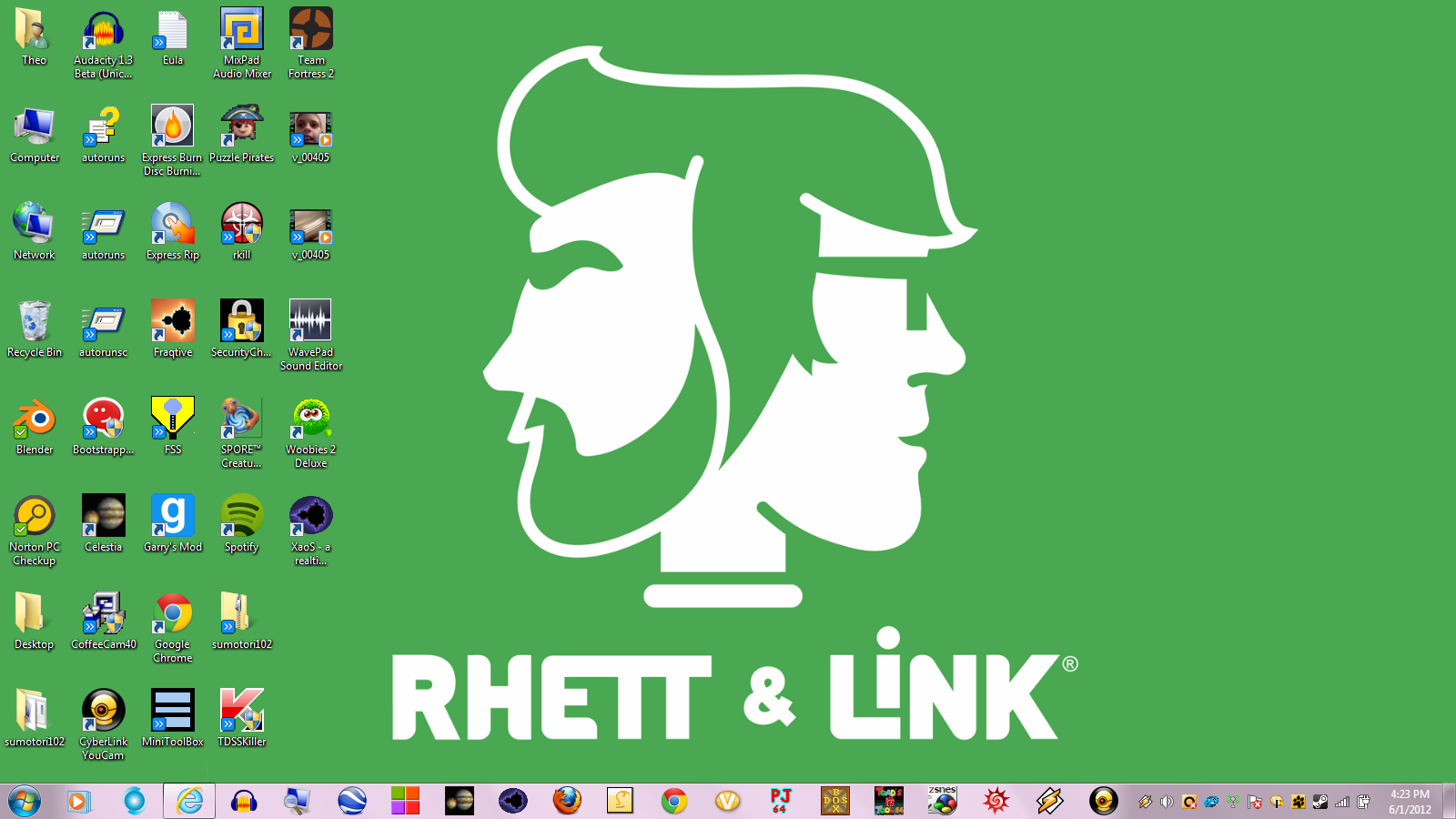Click the volume speaker tray icon
Viewport: 1456px width, 819px height.
click(1167, 802)
